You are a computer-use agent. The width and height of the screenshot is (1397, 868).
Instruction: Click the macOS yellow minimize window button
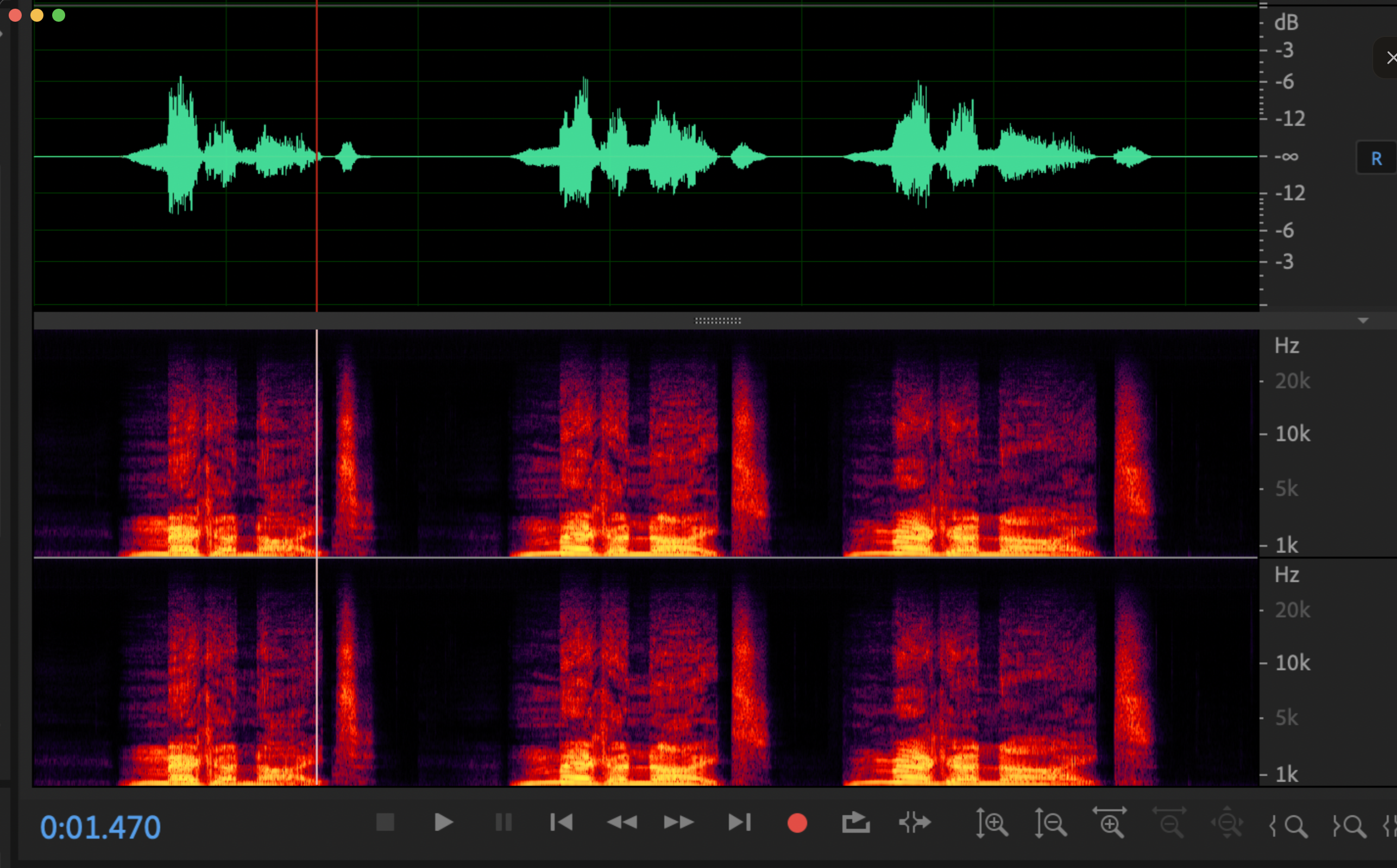pos(37,15)
